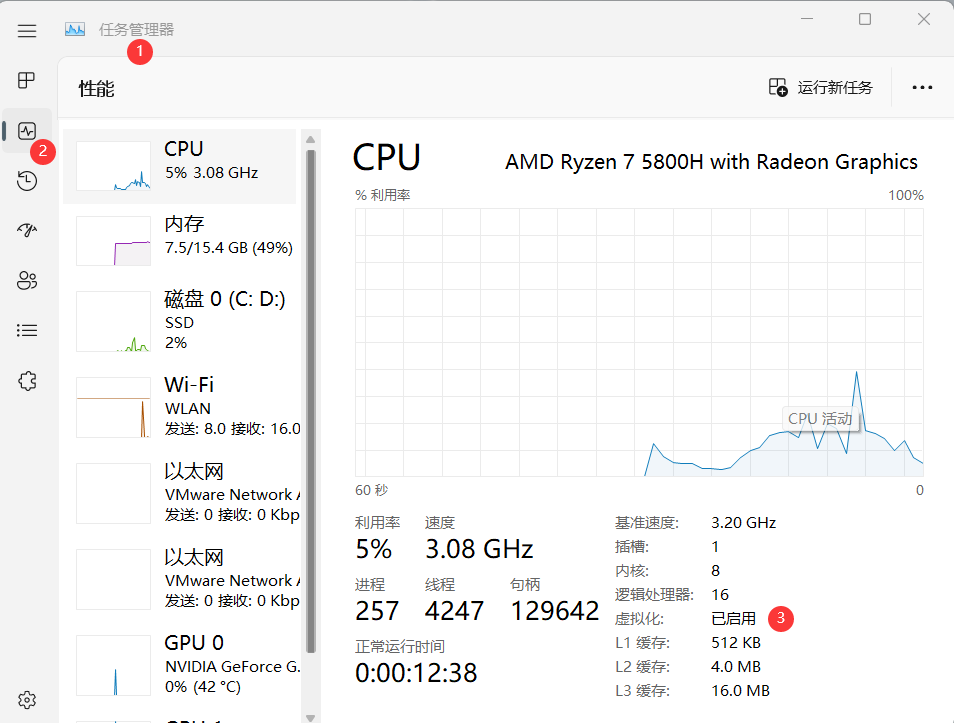Click the 257 process count value
Image resolution: width=954 pixels, height=723 pixels.
click(377, 611)
